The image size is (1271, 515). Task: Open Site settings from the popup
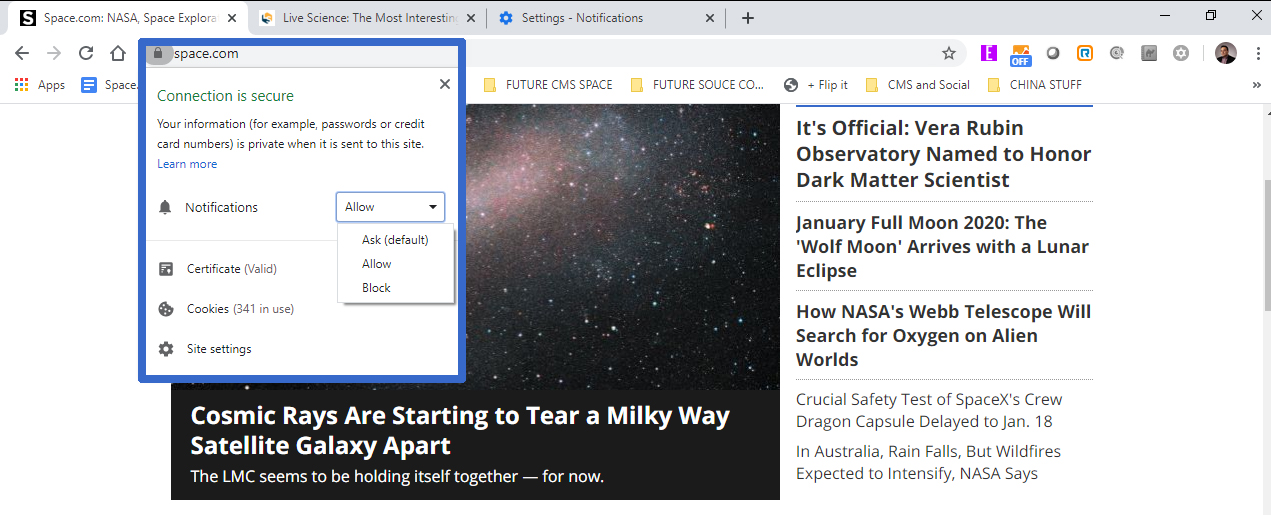coord(219,349)
